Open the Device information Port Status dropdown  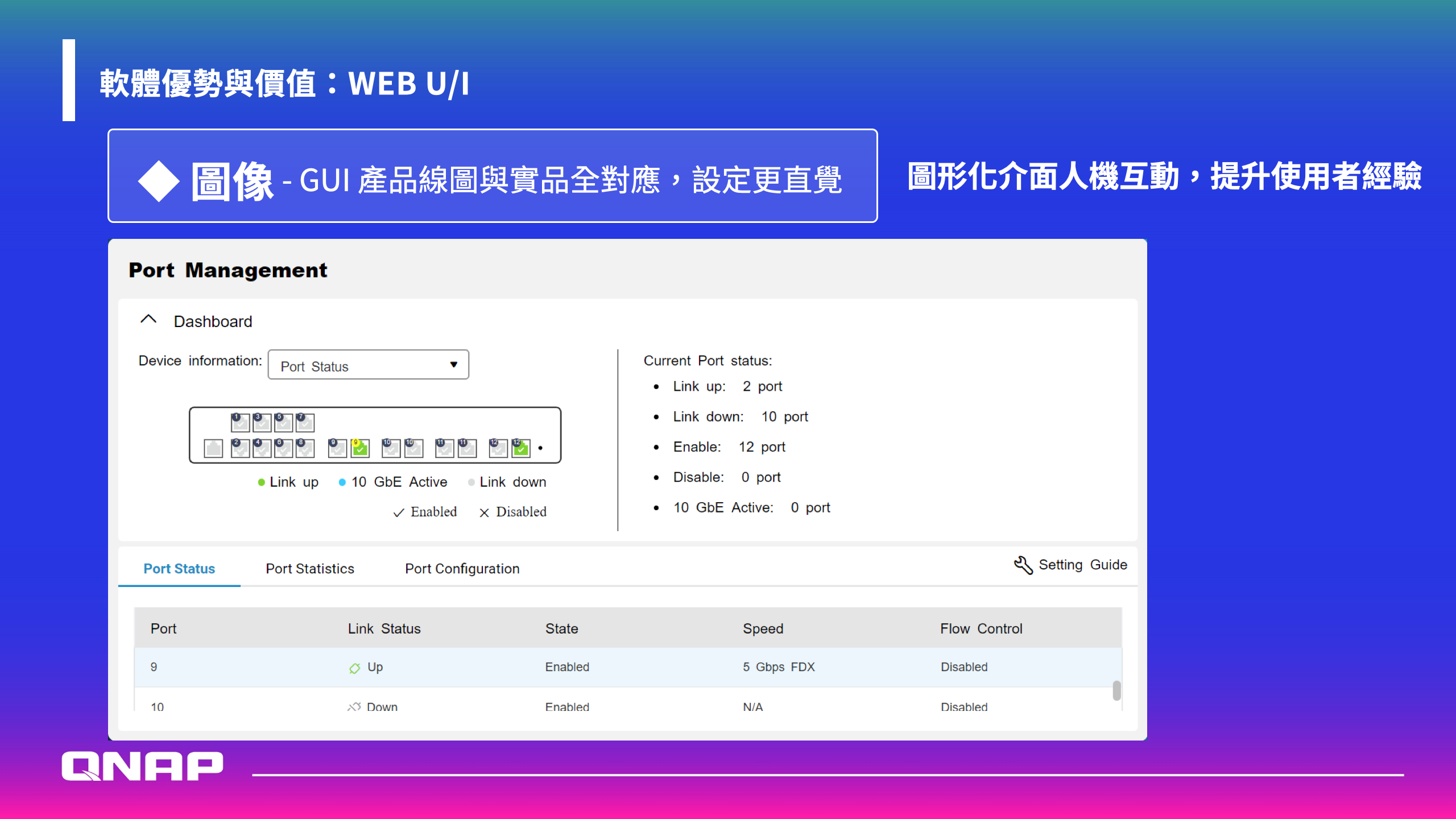coord(368,365)
